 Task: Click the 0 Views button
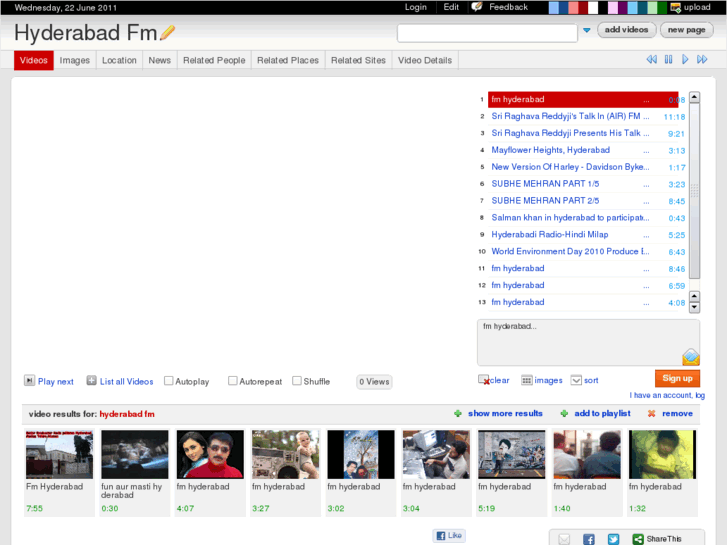click(x=374, y=382)
